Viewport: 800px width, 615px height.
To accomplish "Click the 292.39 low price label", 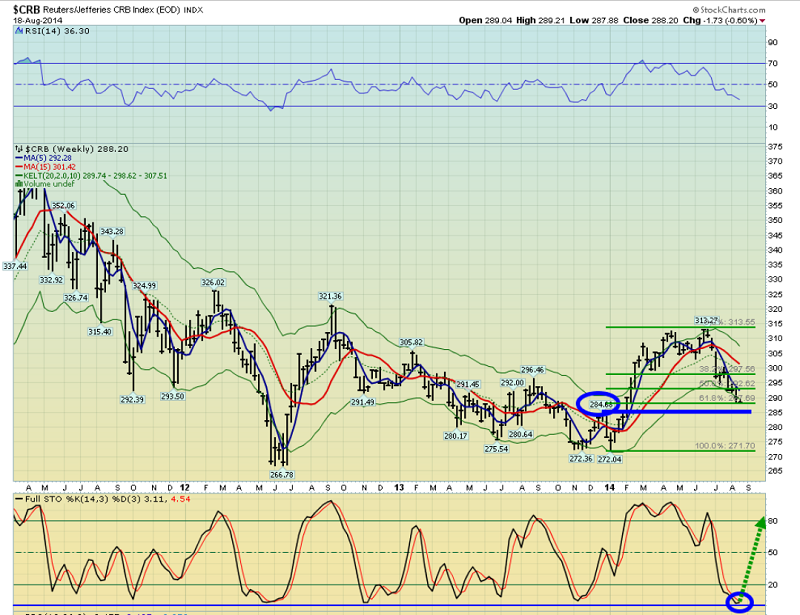I will [132, 400].
